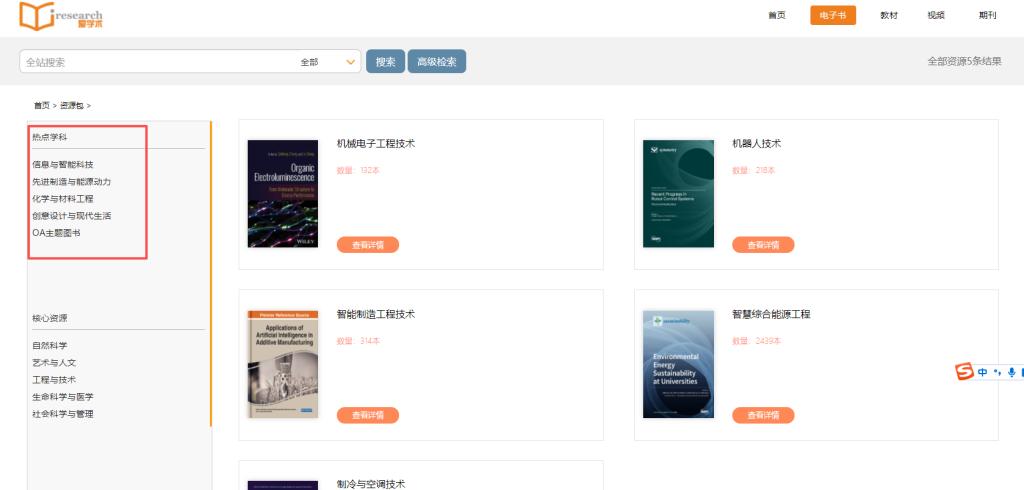The height and width of the screenshot is (490, 1024).
Task: Select the 电子书 navigation tab
Action: [x=833, y=16]
